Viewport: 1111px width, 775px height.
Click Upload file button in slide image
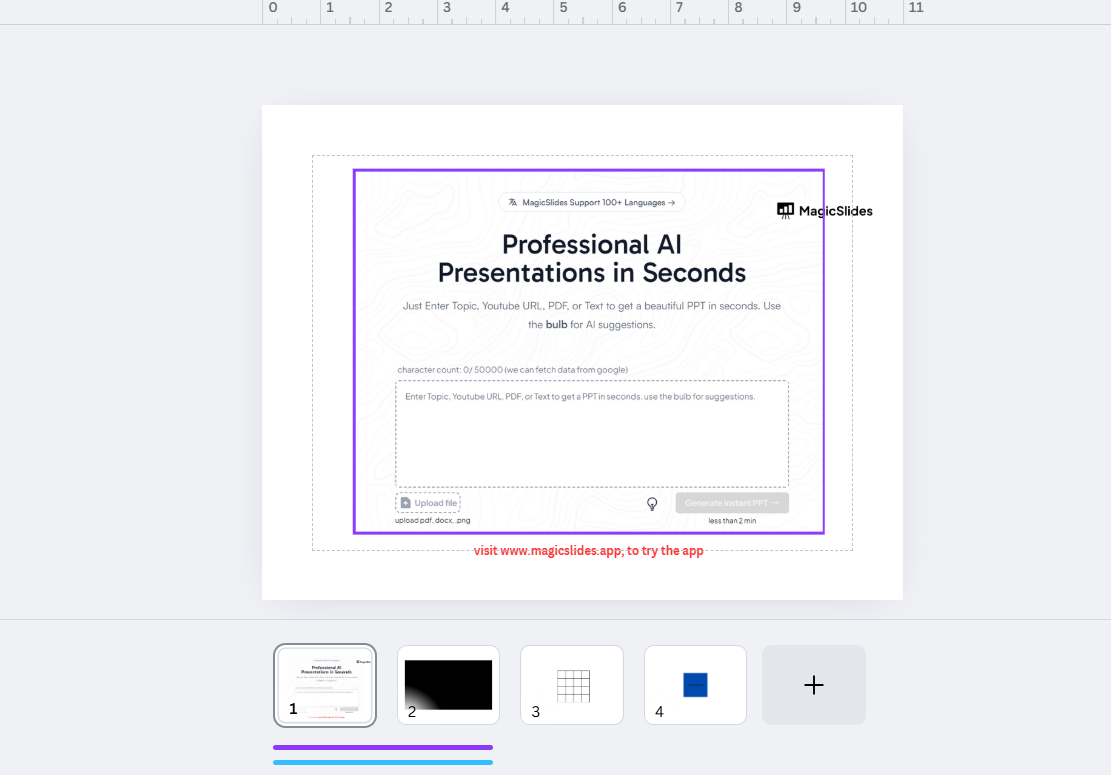[428, 503]
